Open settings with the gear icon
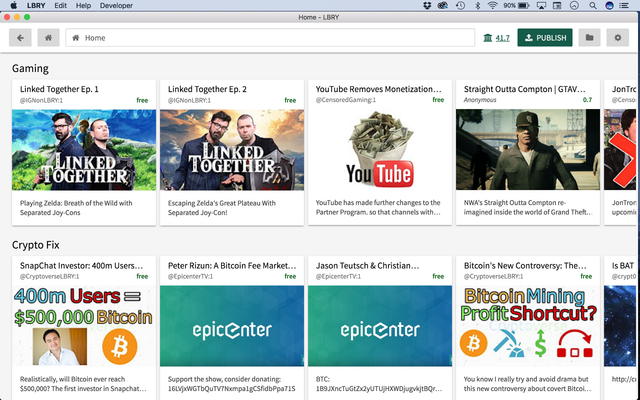Viewport: 640px width, 400px height. [618, 38]
